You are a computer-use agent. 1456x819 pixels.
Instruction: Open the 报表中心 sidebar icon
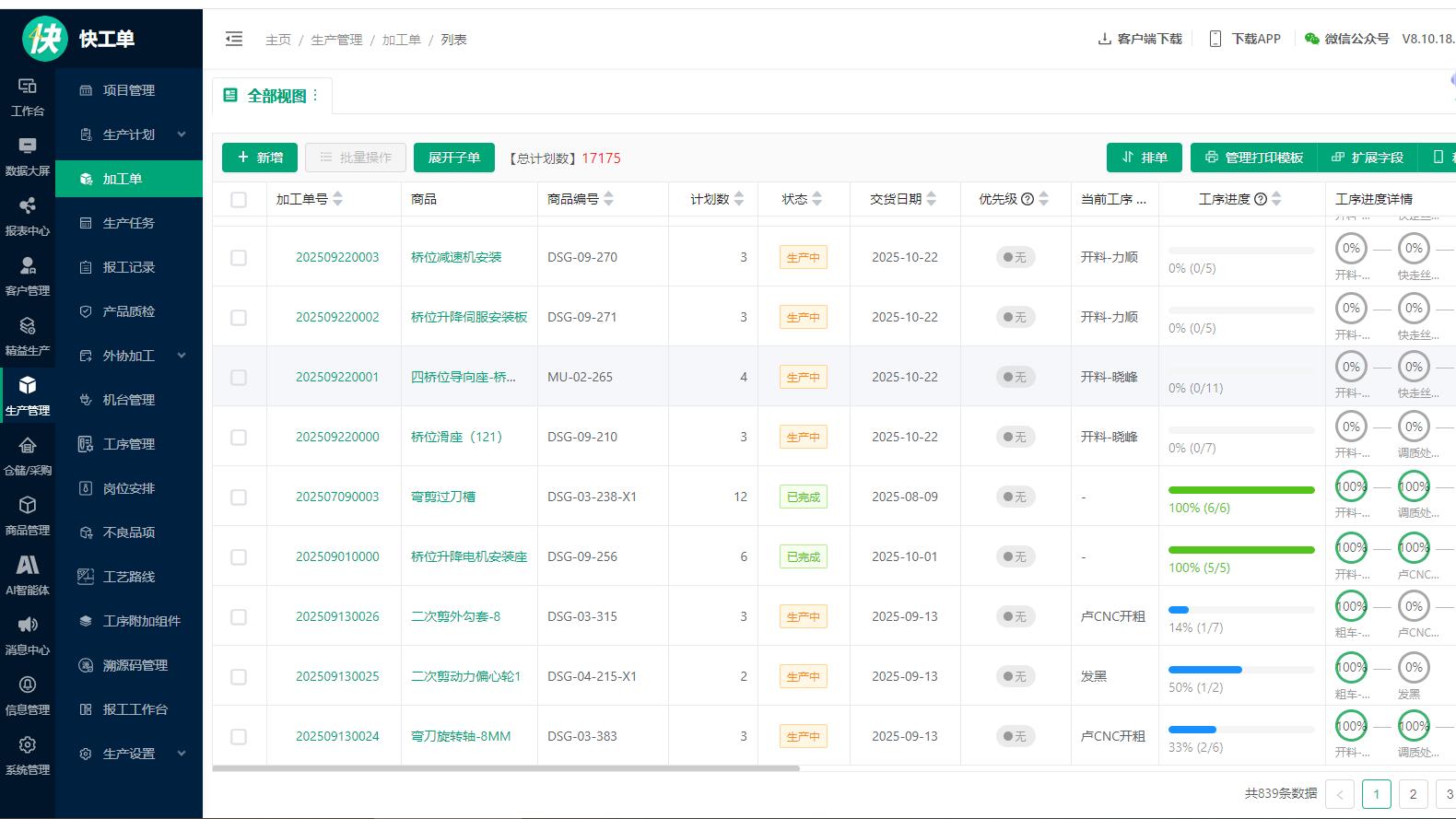(28, 207)
